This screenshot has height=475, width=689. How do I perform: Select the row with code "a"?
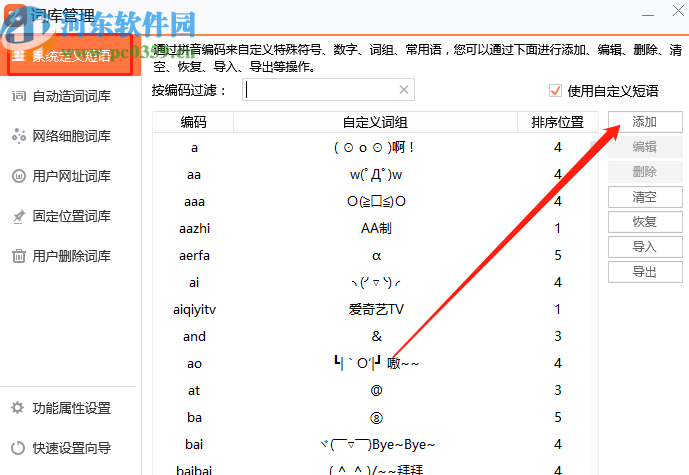[372, 147]
